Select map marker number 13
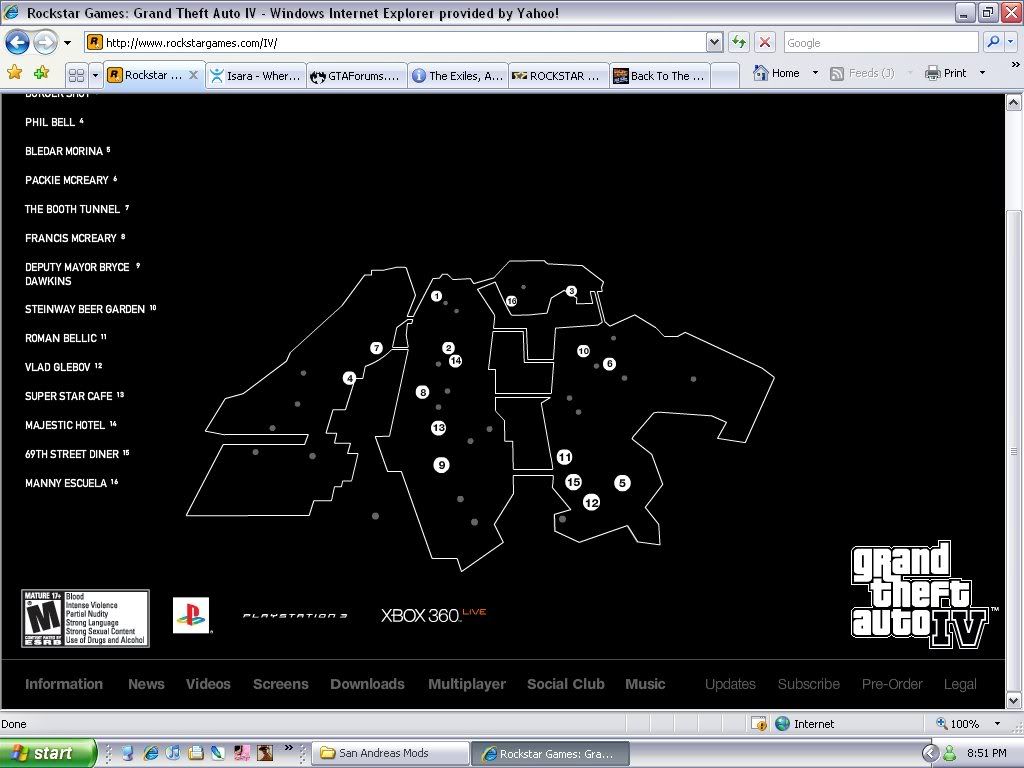Screen dimensions: 1024x768 (x=438, y=428)
